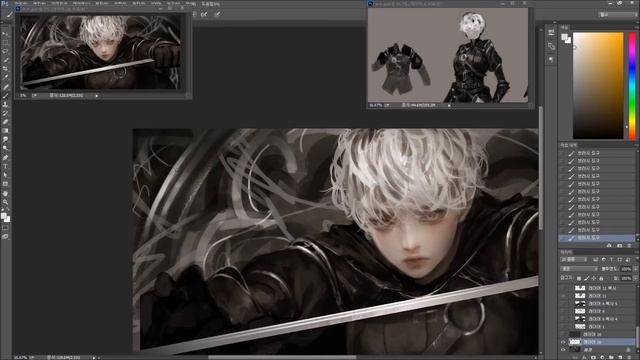Image resolution: width=640 pixels, height=360 pixels.
Task: Select the Horizontal Type tool
Action: pos(5,166)
